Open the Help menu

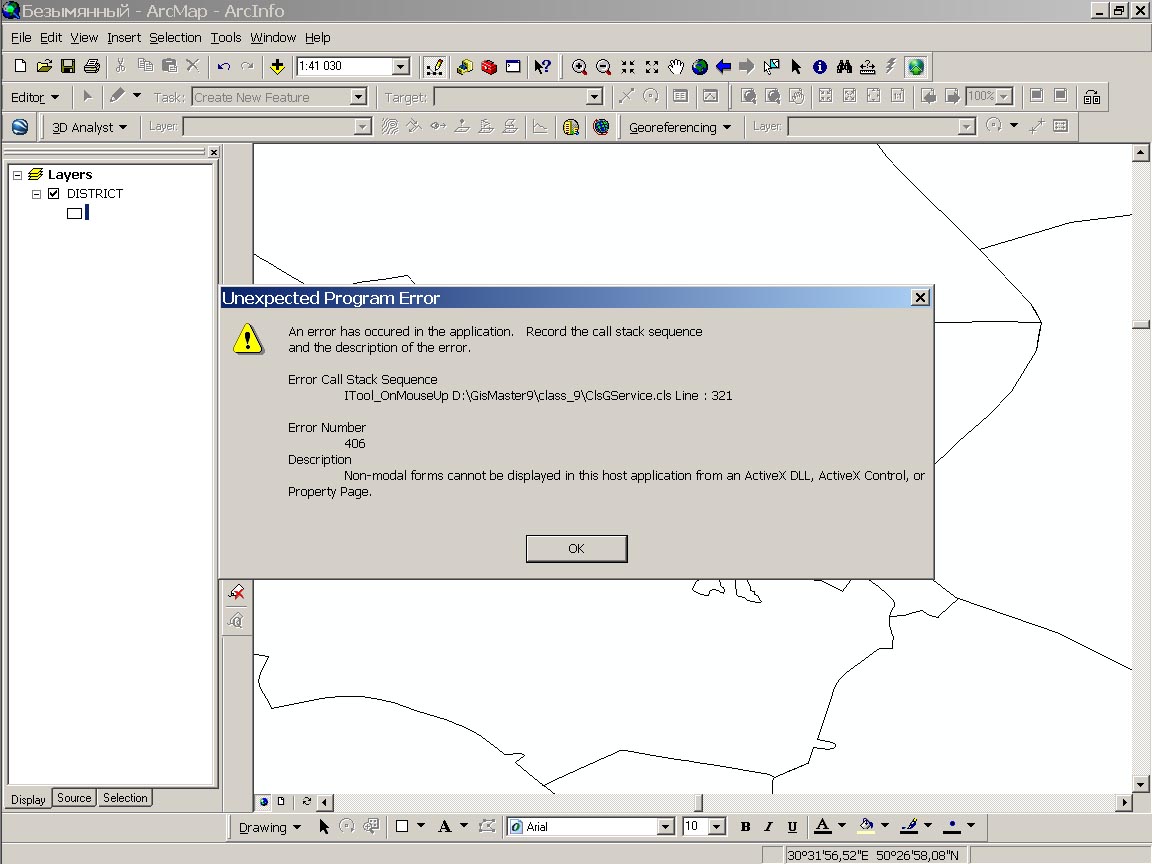tap(317, 37)
